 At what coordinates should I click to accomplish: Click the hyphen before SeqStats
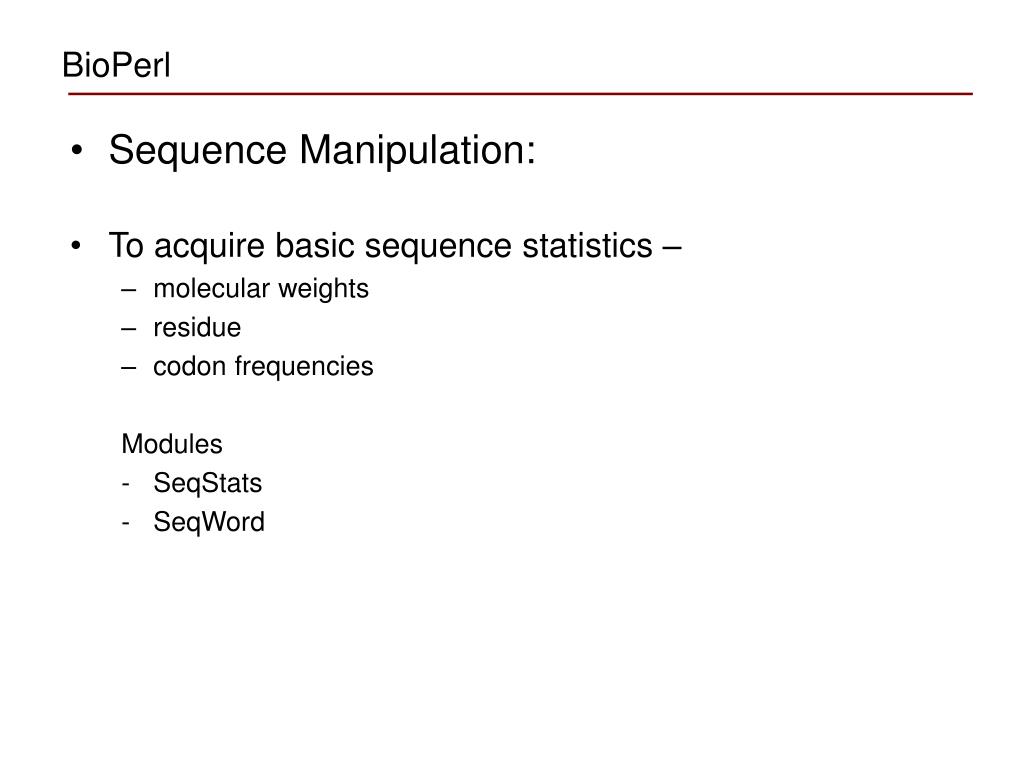pos(125,485)
